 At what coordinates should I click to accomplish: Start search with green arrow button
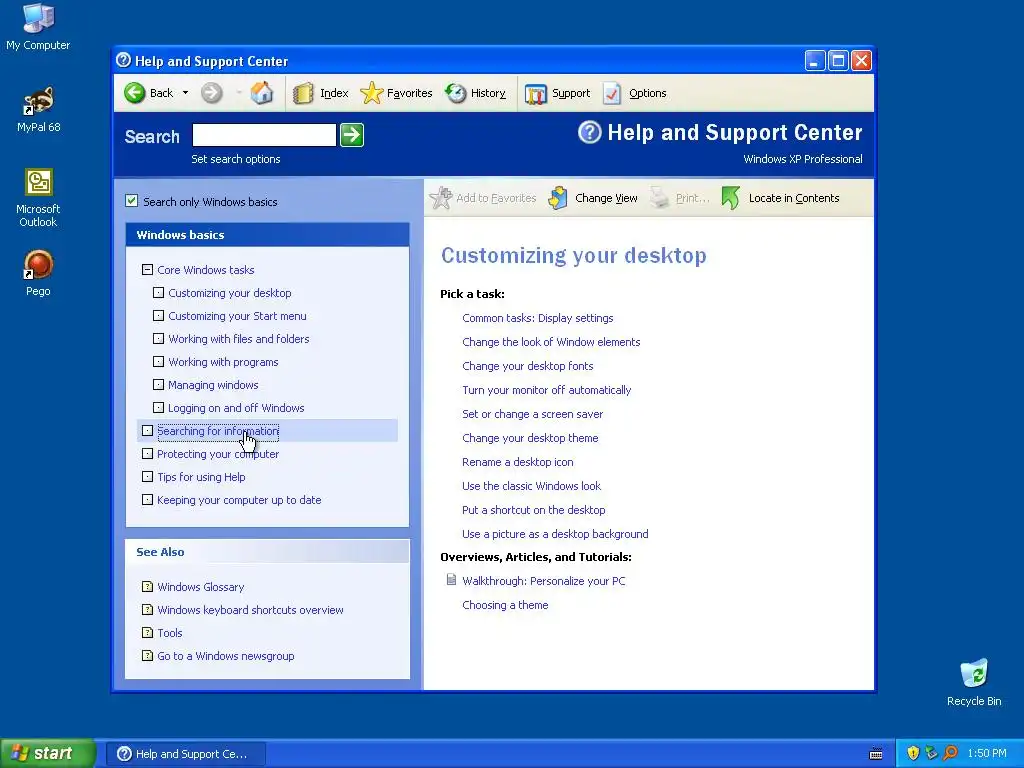pos(352,135)
